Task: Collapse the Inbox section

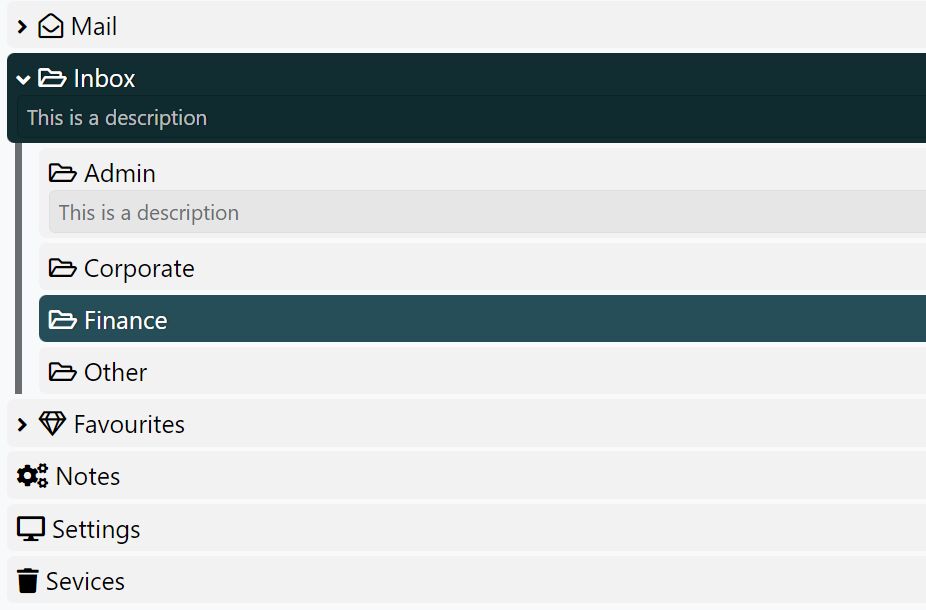Action: [22, 77]
